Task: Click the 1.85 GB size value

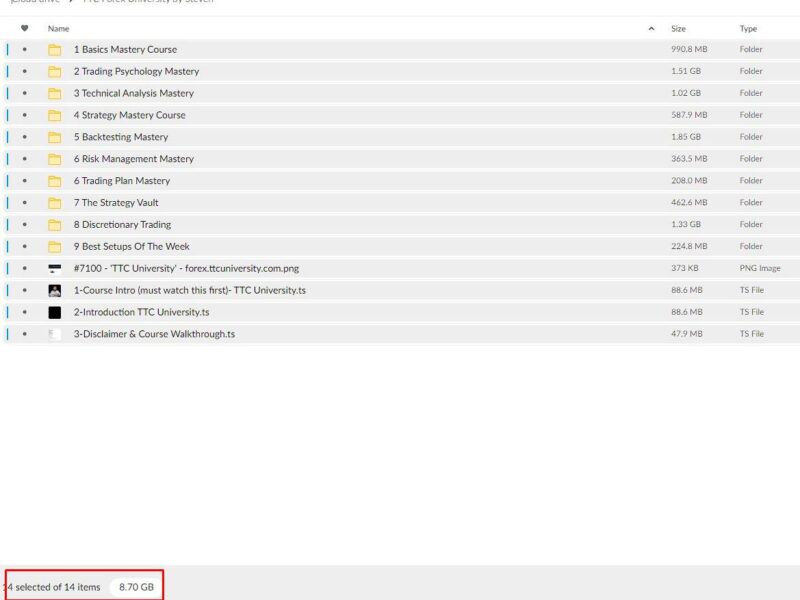Action: point(686,137)
